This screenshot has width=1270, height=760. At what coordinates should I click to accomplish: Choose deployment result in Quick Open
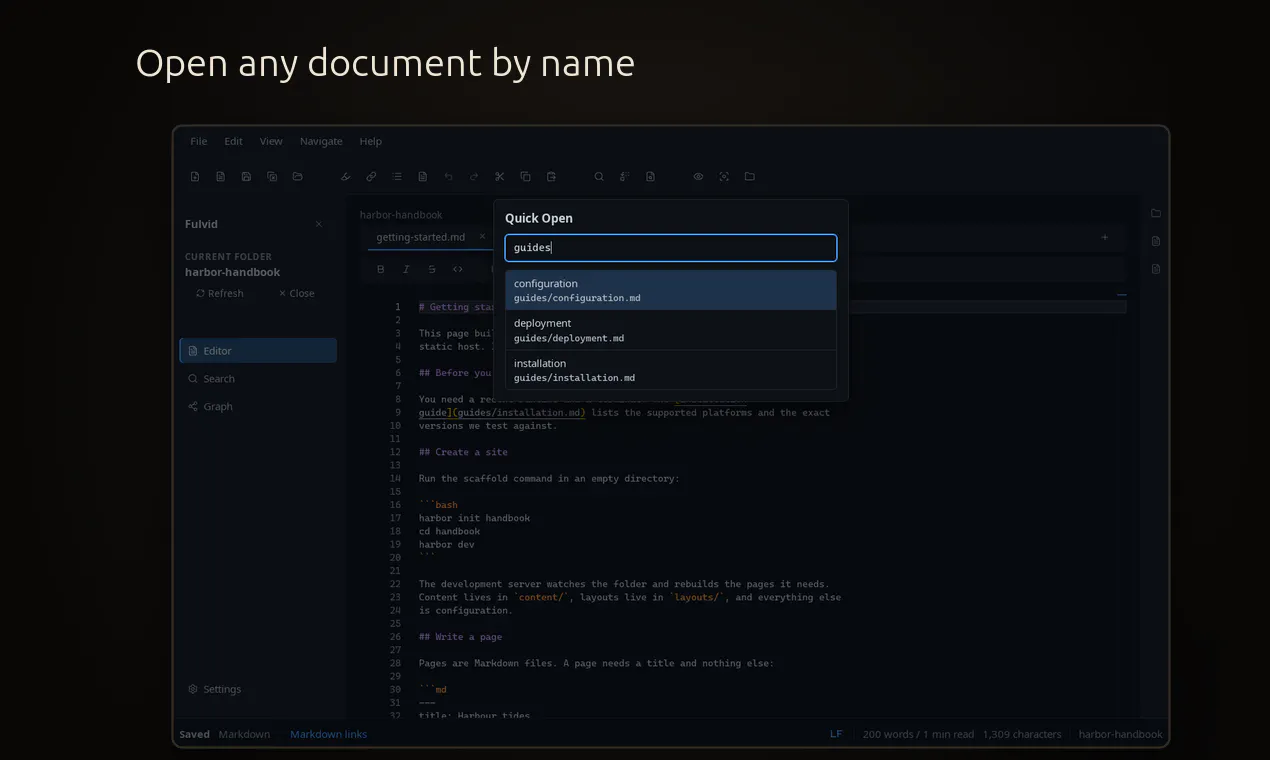point(670,330)
